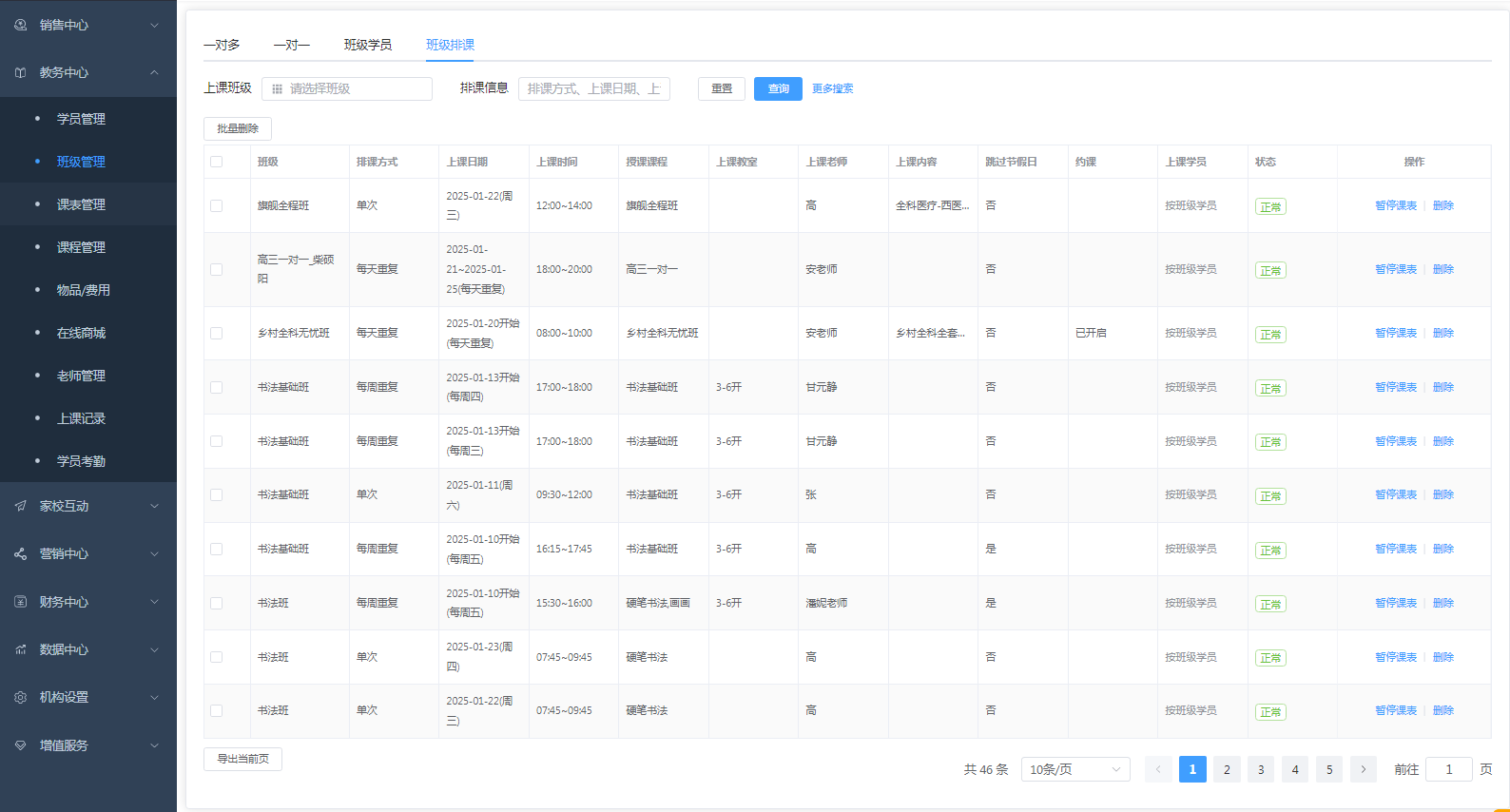Switch to the 一对多 tab
1510x812 pixels.
222,45
